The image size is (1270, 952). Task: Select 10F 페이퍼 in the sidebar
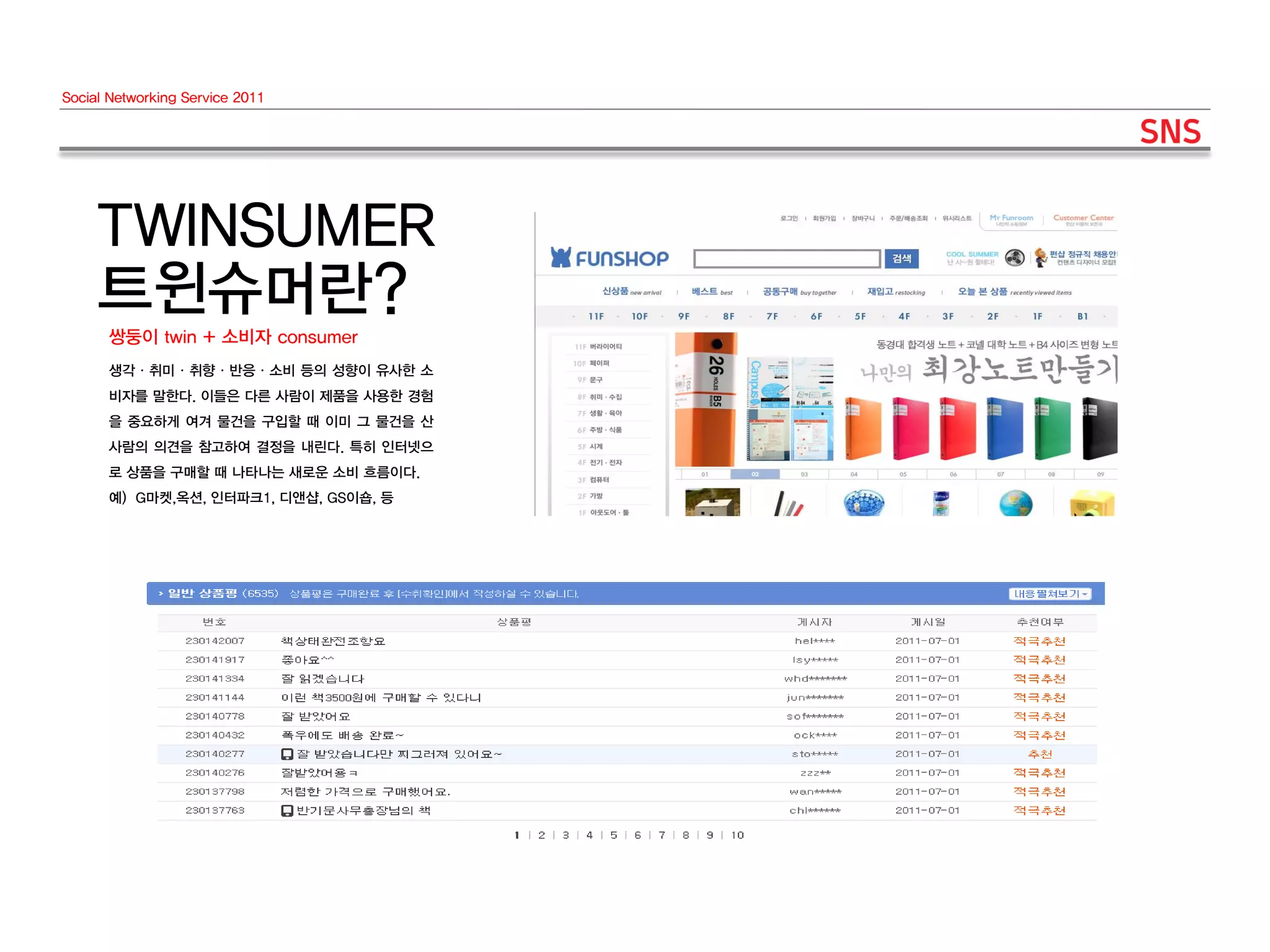coord(592,363)
